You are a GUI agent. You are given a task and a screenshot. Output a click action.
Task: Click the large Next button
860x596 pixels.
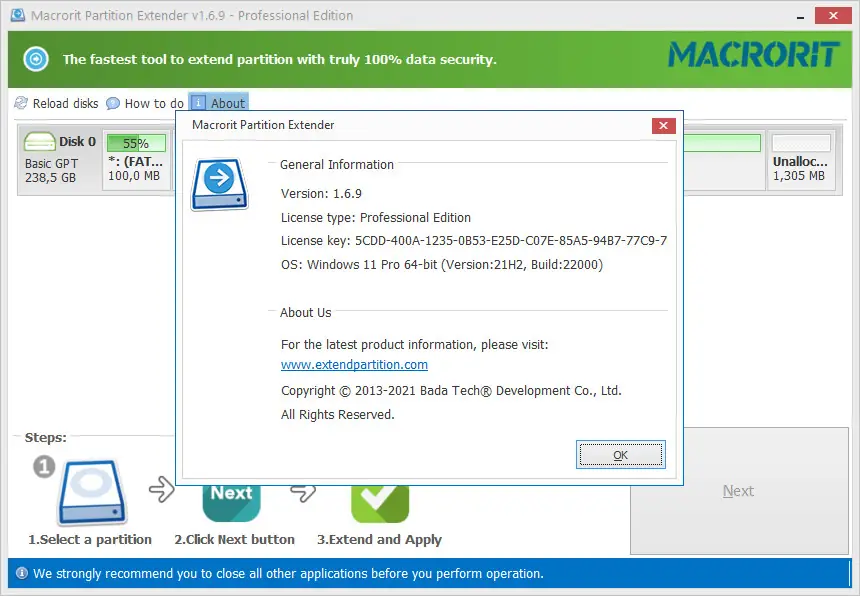click(x=739, y=491)
